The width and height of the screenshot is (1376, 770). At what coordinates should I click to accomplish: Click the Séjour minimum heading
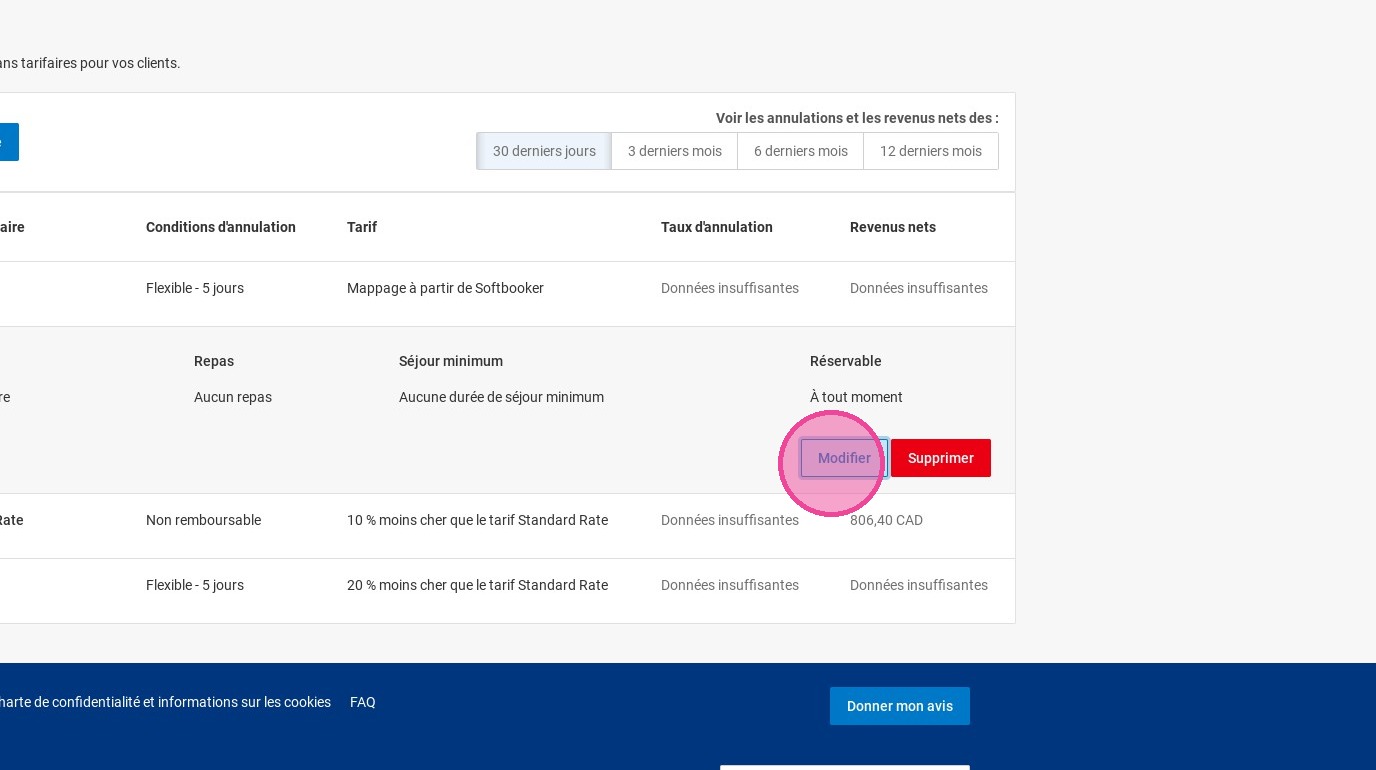pos(451,361)
